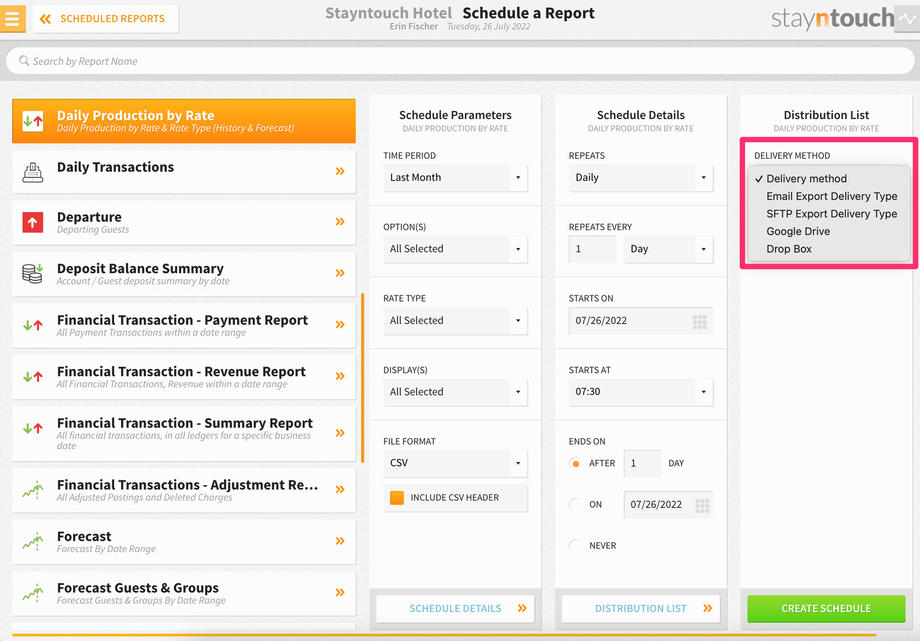Click chevron arrow on Summary Report row
The height and width of the screenshot is (641, 920).
click(340, 433)
